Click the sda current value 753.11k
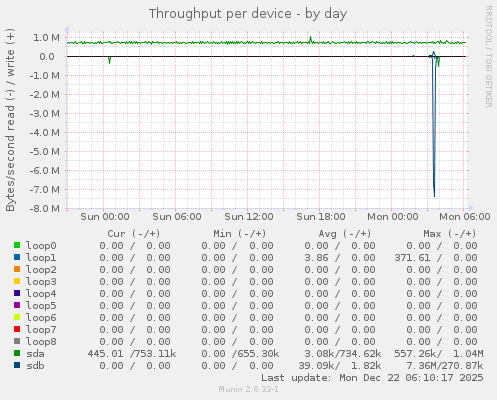The height and width of the screenshot is (400, 497). click(156, 354)
